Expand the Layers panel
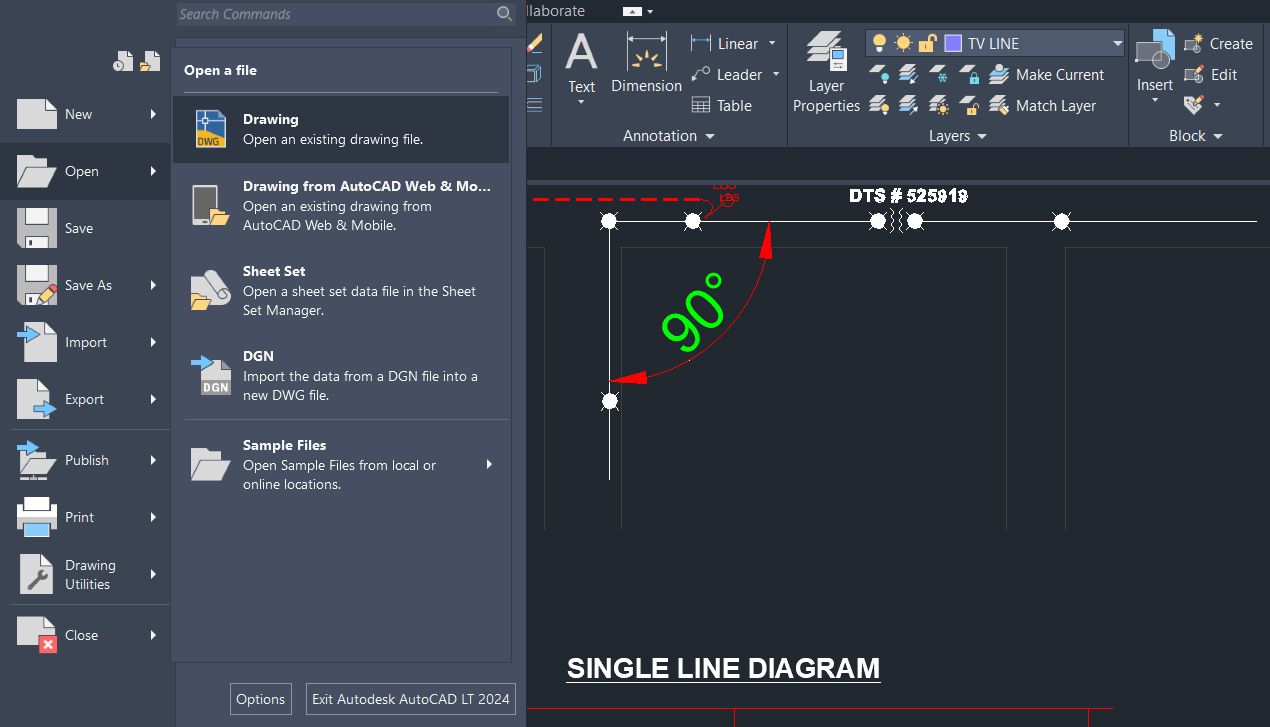1270x727 pixels. pos(957,136)
